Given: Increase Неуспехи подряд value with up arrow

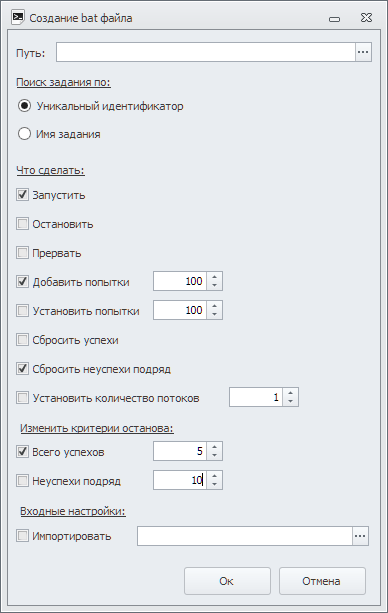Looking at the screenshot, I should pos(214,475).
